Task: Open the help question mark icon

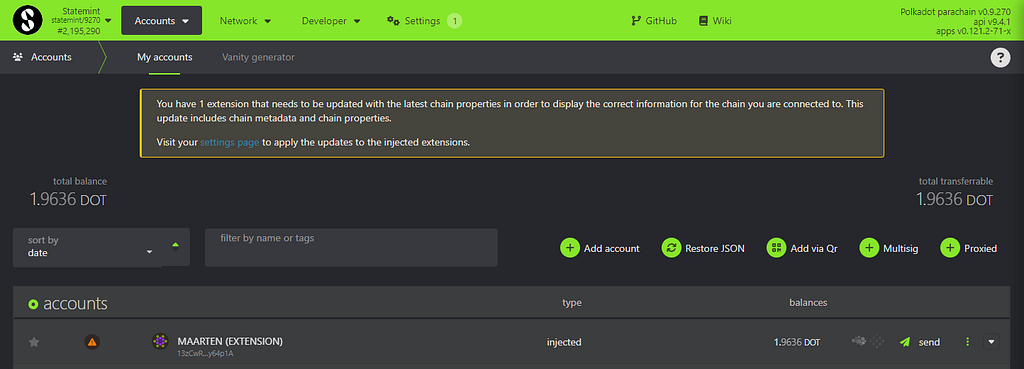Action: tap(1000, 58)
